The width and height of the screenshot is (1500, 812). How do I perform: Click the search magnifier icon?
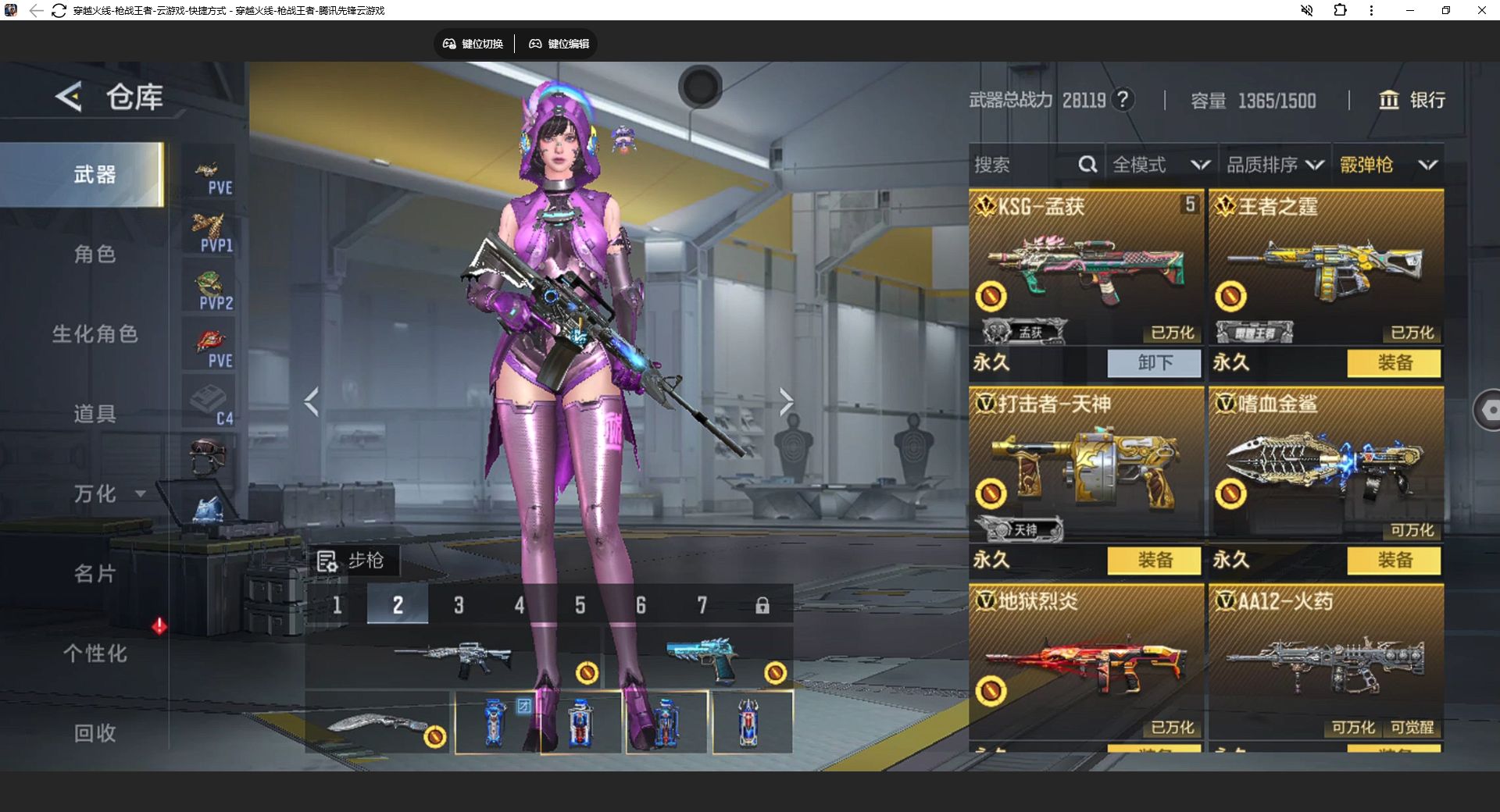[x=1087, y=165]
